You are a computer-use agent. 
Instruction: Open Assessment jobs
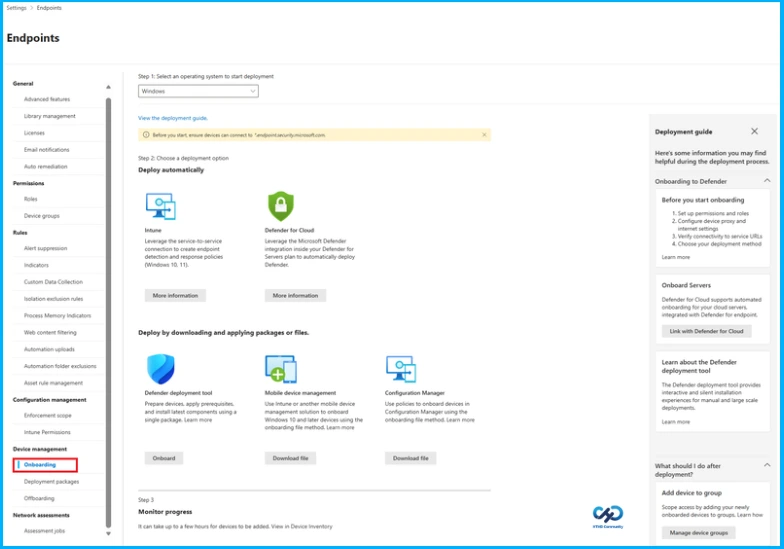click(44, 531)
